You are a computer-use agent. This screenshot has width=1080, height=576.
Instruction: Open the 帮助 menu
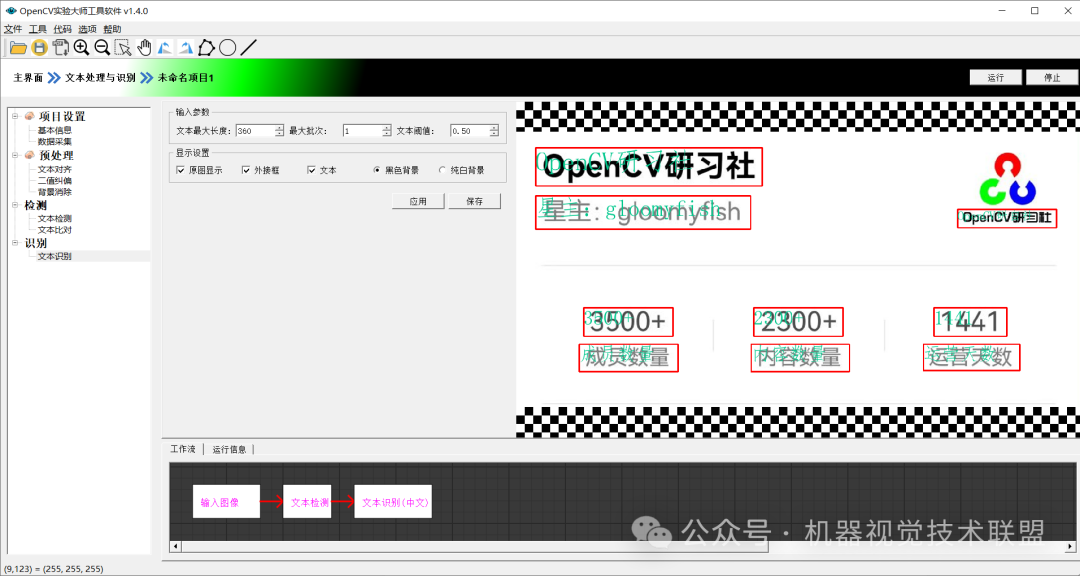[x=112, y=29]
